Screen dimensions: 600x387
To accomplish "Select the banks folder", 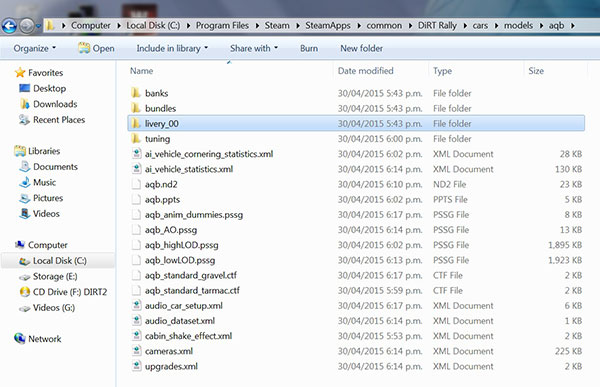I will point(356,93).
